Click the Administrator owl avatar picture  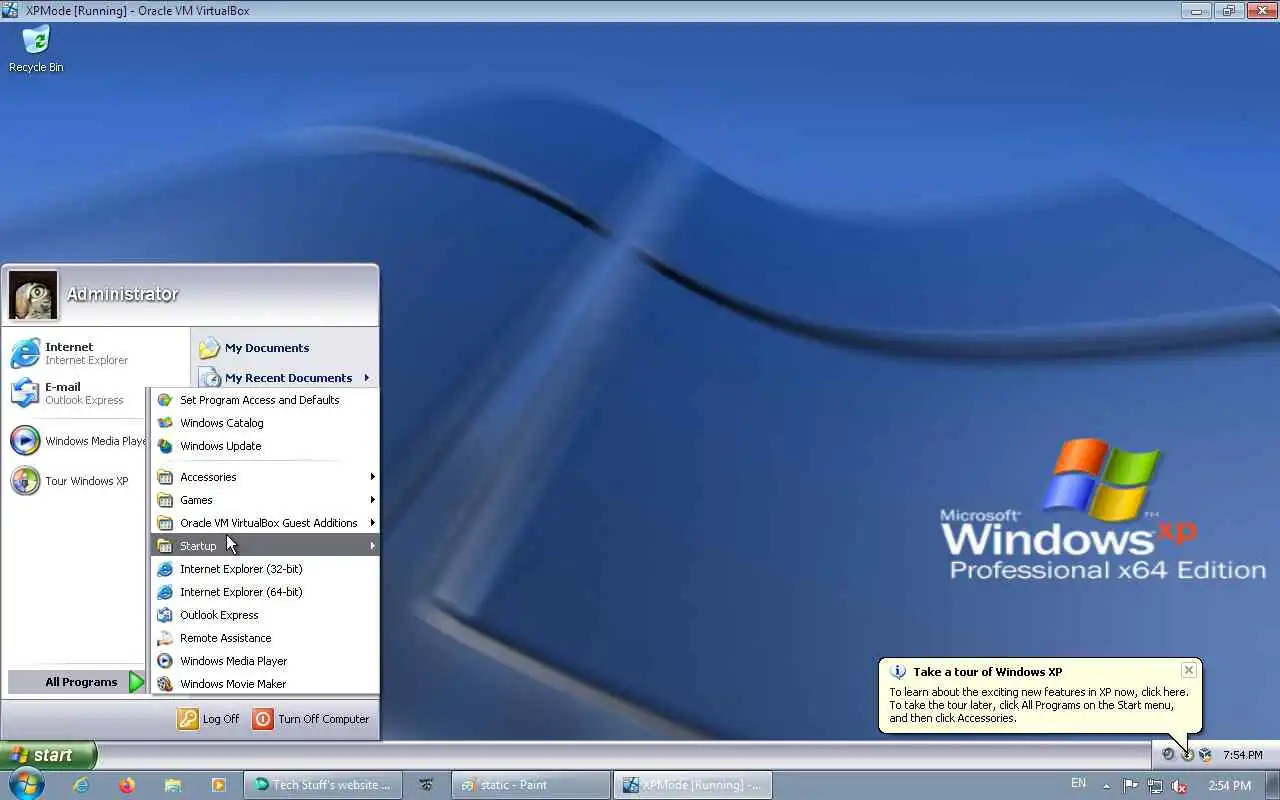click(33, 295)
